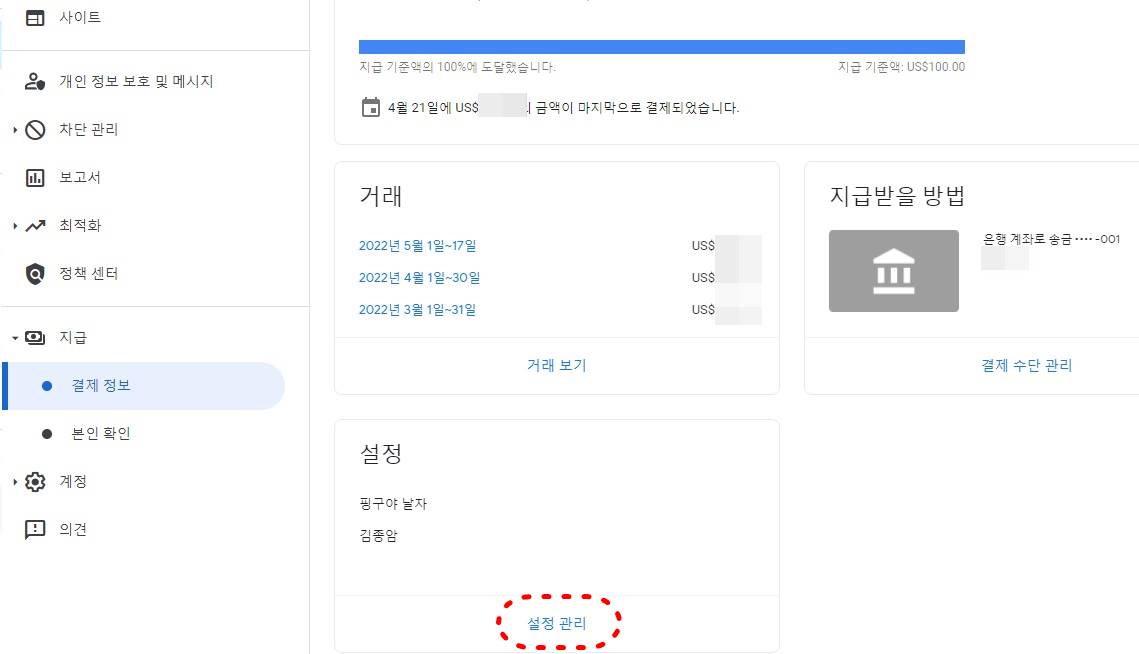Click the 결제 수단 관리 link
Screen dimensions: 1139x654
point(1026,365)
